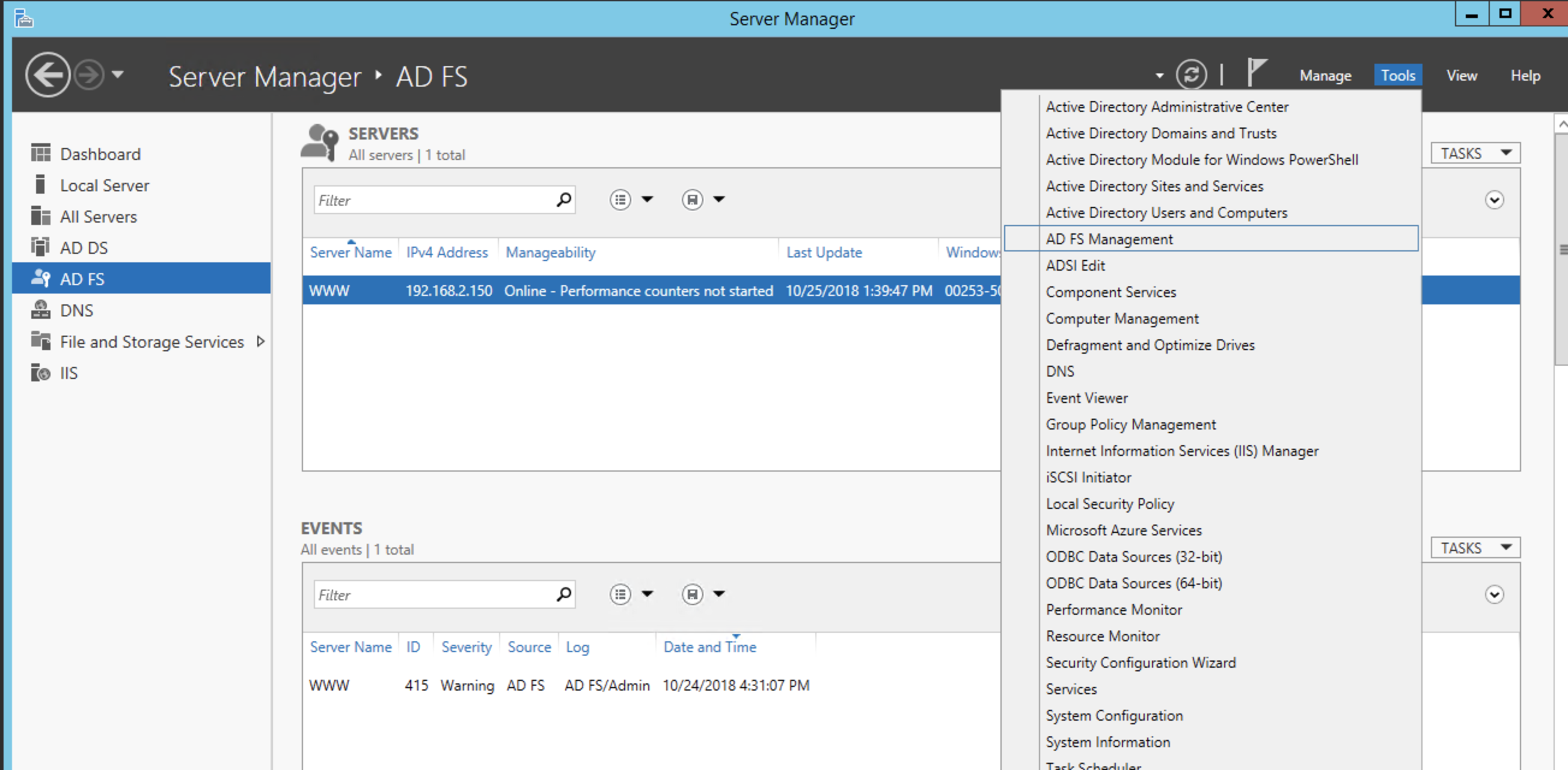The height and width of the screenshot is (770, 1568).
Task: Sort servers by Last Update column
Action: click(x=824, y=252)
